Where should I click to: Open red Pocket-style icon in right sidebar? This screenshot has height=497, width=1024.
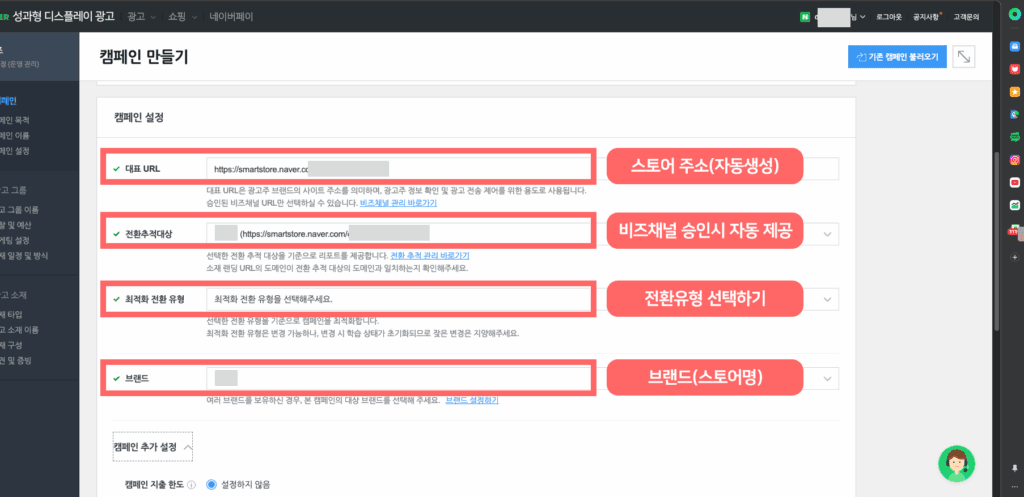point(1014,69)
